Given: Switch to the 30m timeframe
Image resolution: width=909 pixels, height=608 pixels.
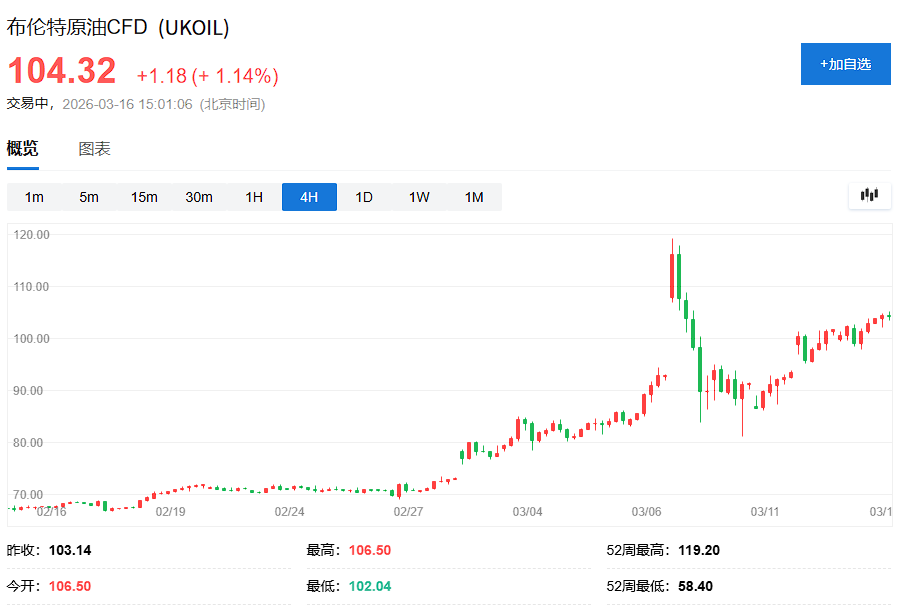Looking at the screenshot, I should click(198, 197).
